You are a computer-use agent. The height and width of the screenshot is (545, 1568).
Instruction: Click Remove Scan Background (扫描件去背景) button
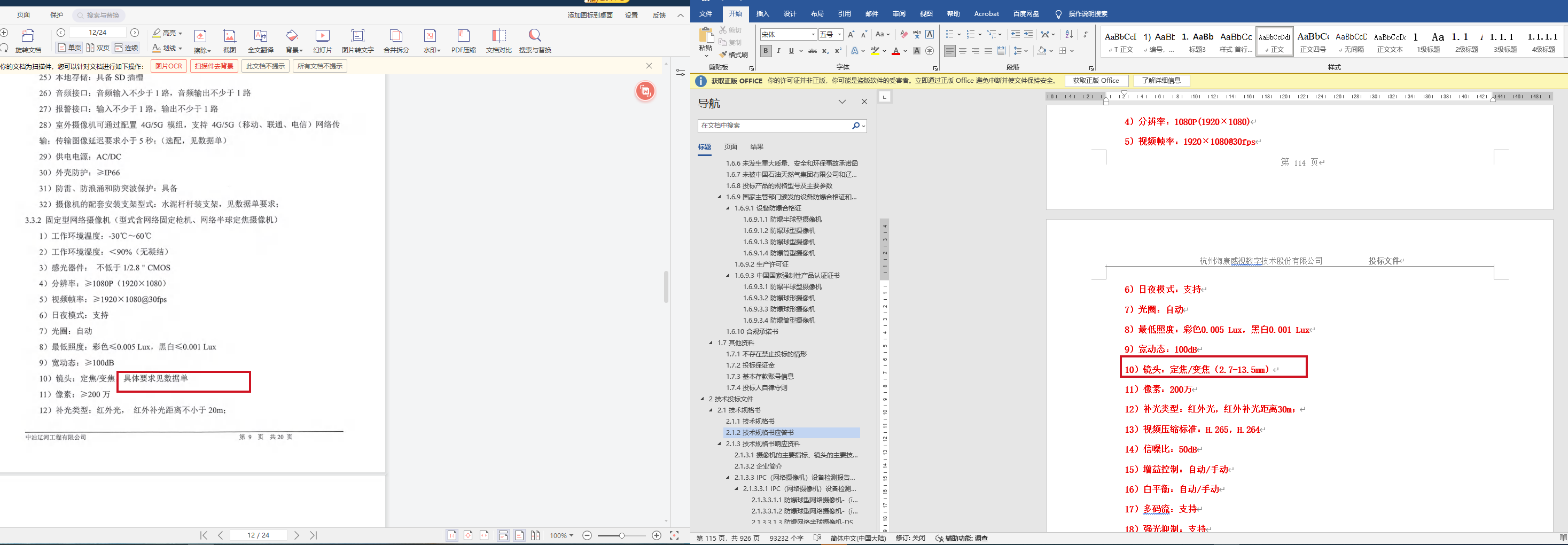point(214,66)
